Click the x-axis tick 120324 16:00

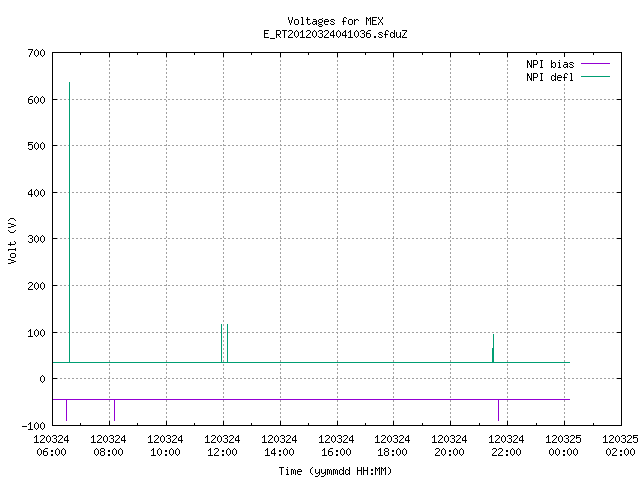(x=336, y=446)
